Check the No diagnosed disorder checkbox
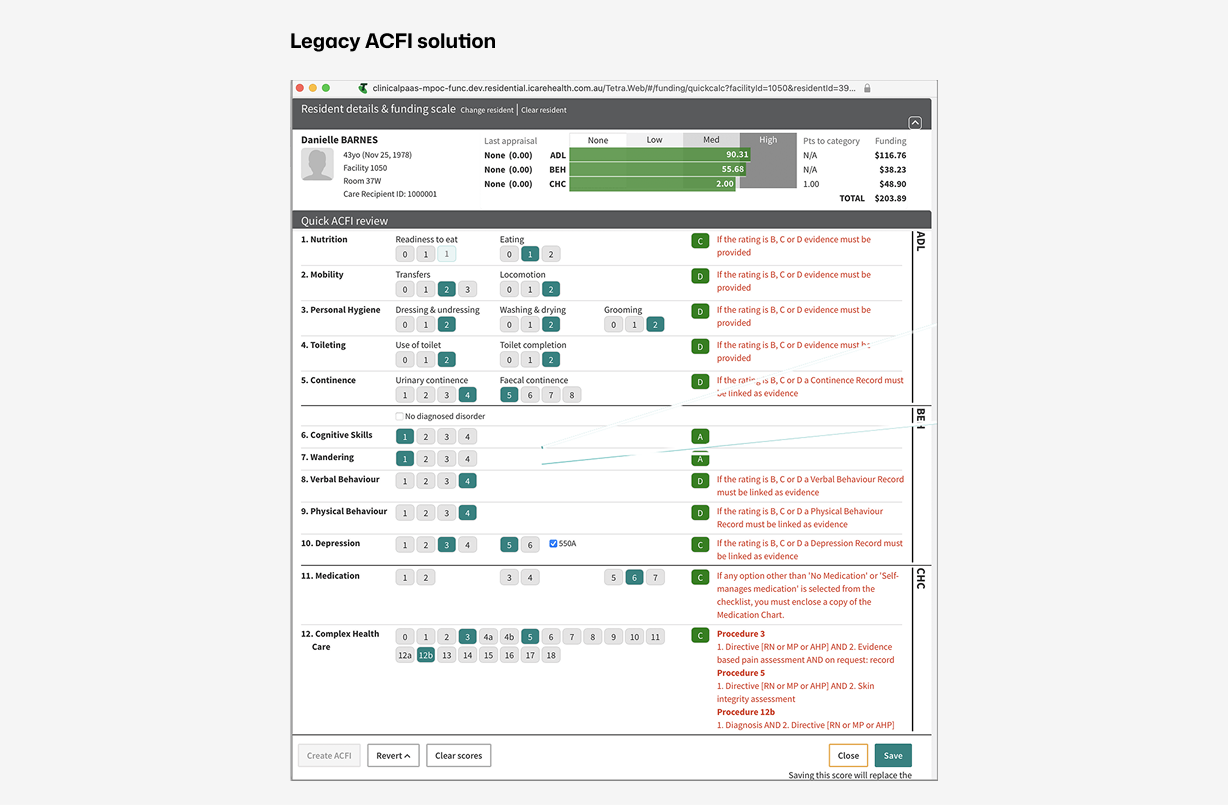 click(400, 416)
